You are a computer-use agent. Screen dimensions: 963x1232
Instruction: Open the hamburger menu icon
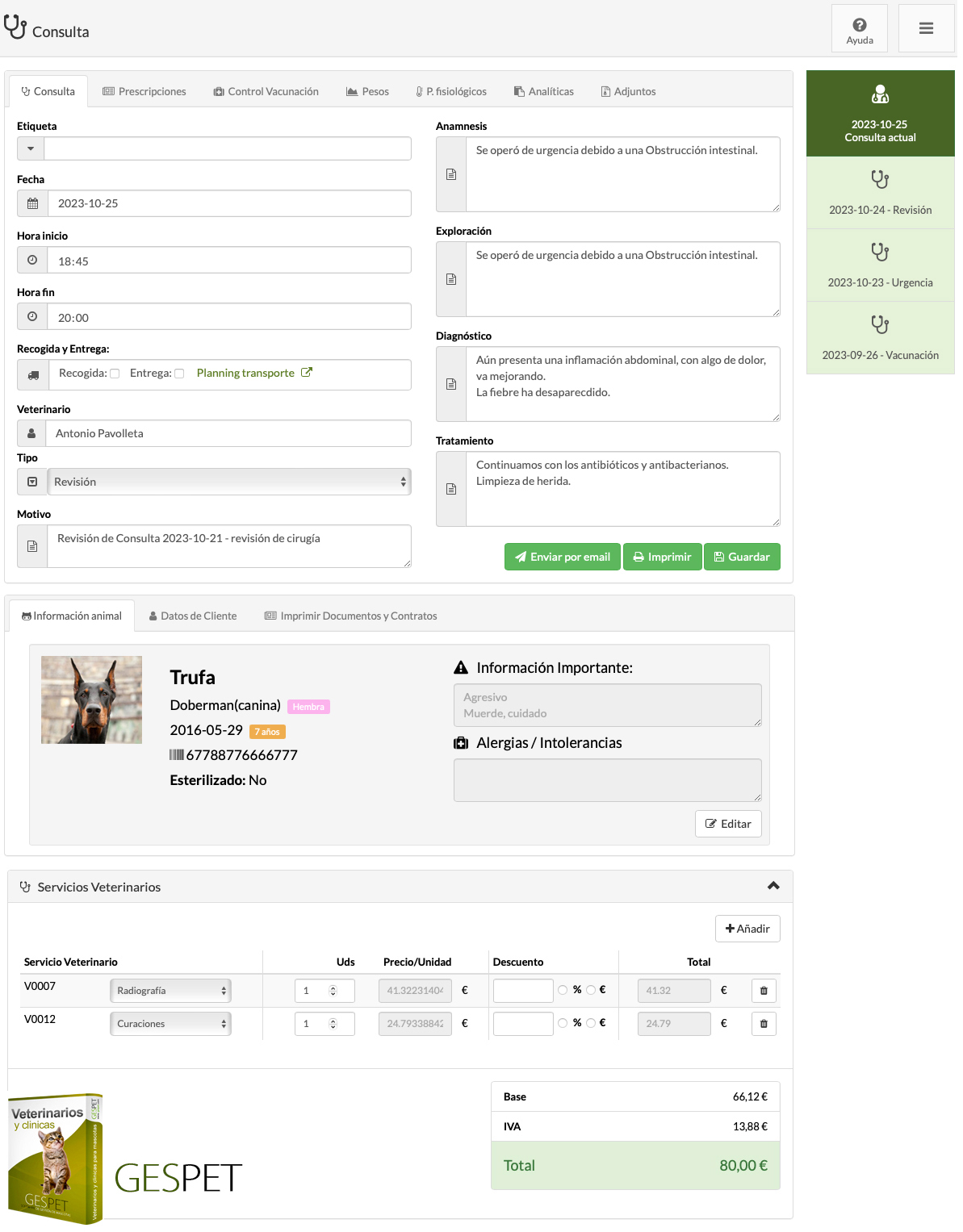926,29
